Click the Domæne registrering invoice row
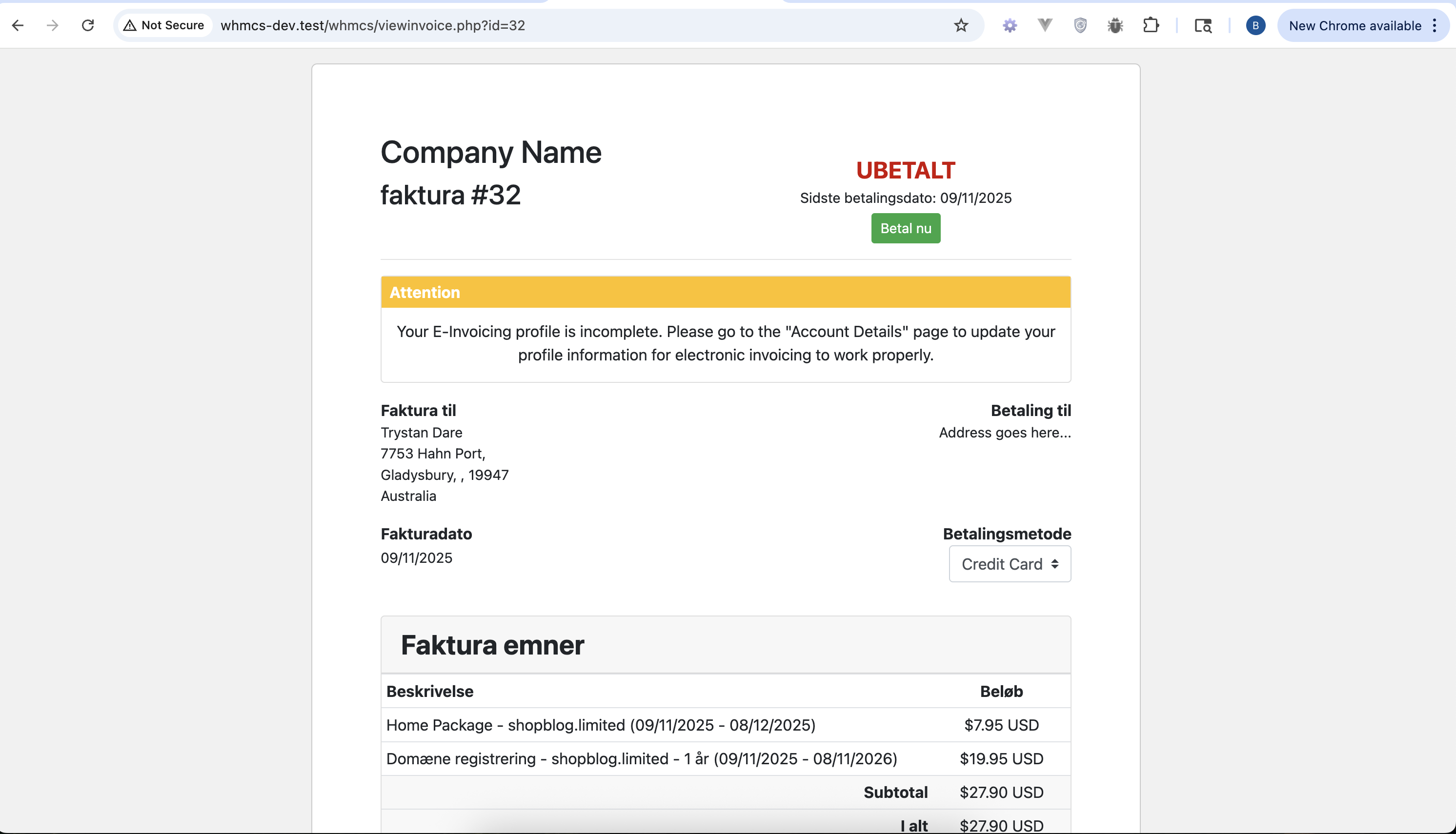This screenshot has width=1456, height=834. pos(641,759)
